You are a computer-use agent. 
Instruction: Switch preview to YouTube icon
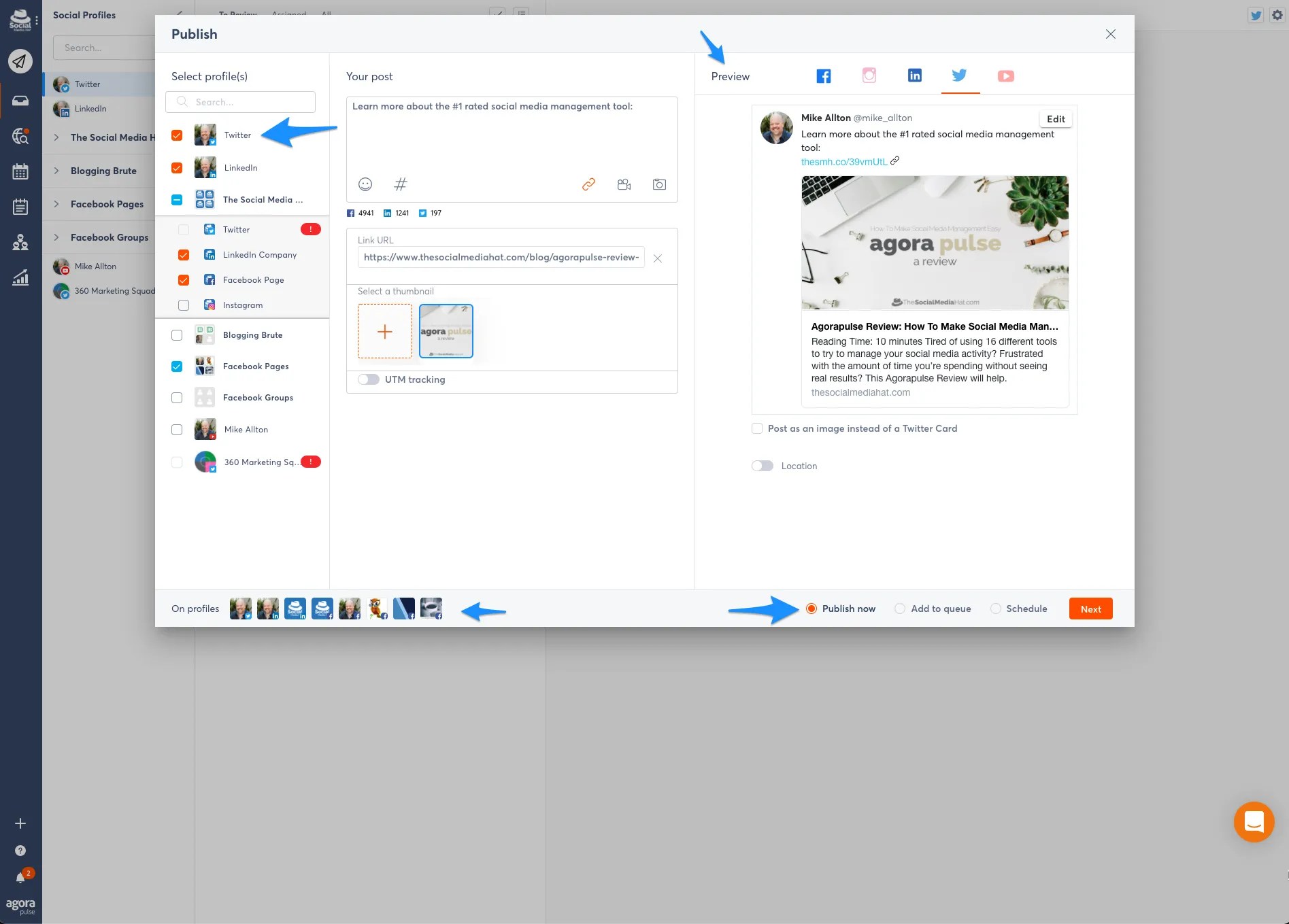click(x=1006, y=76)
